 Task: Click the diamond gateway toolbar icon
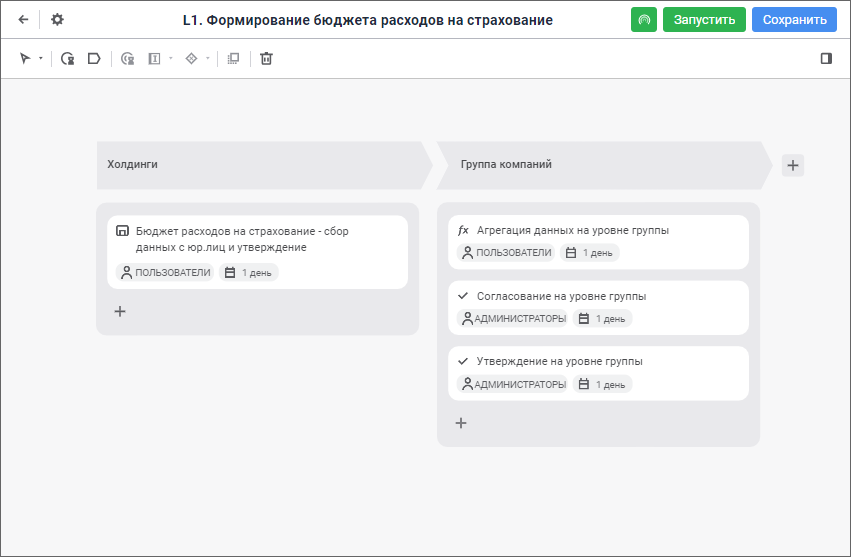coord(192,59)
